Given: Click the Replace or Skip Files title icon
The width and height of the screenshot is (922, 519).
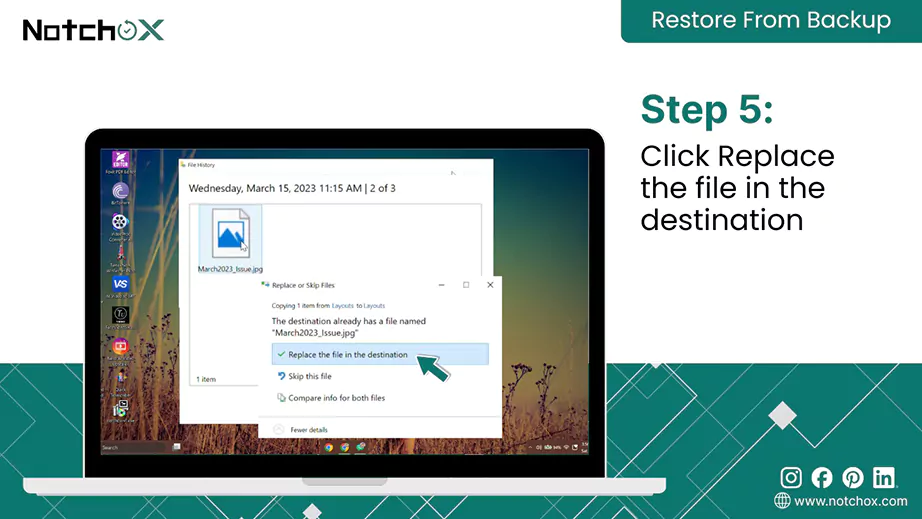Looking at the screenshot, I should tap(265, 285).
